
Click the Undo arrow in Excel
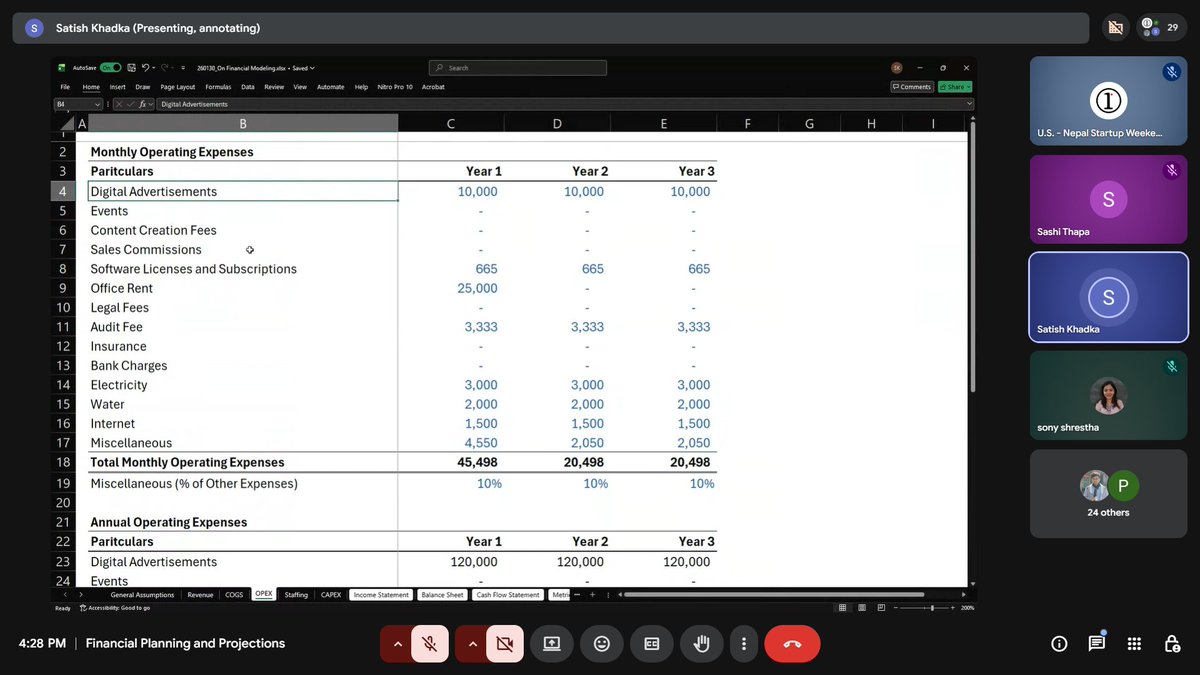[146, 68]
